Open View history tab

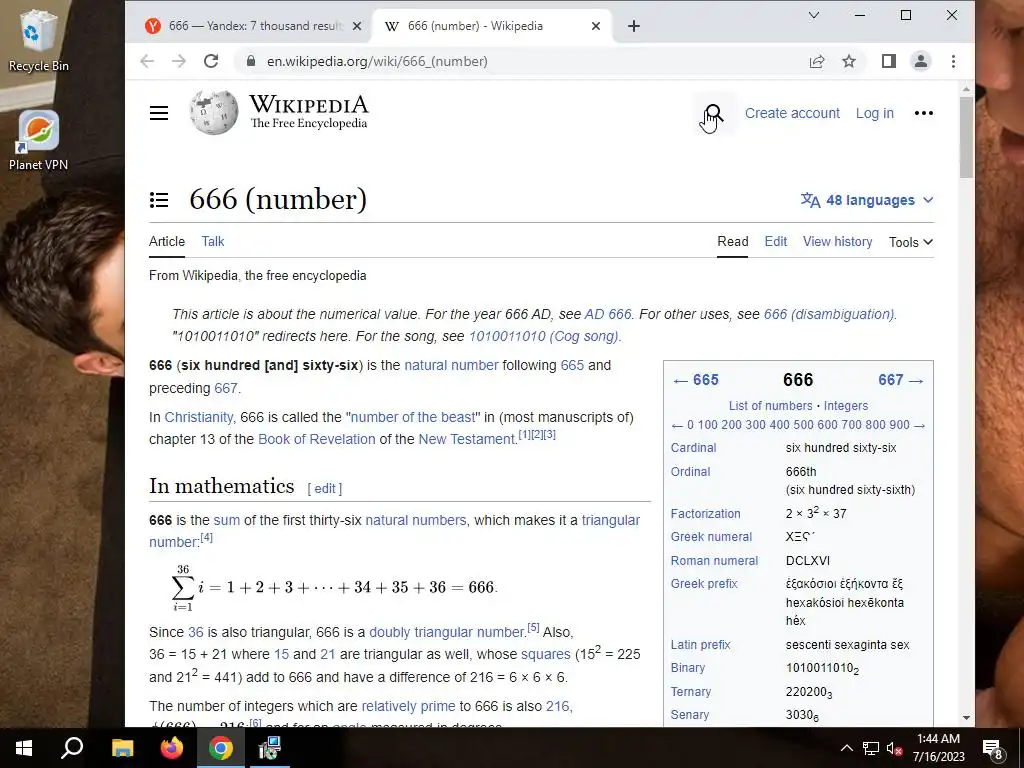coord(837,242)
